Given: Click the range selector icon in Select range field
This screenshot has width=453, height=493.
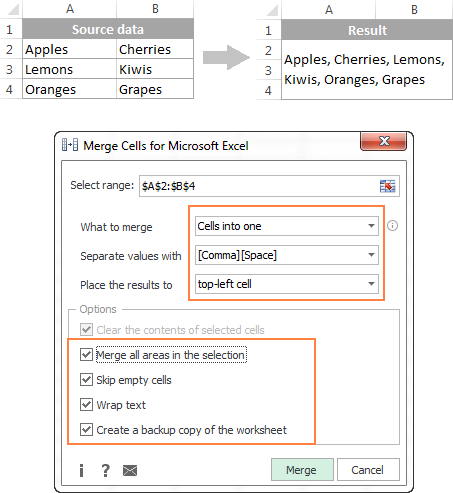Looking at the screenshot, I should click(387, 186).
